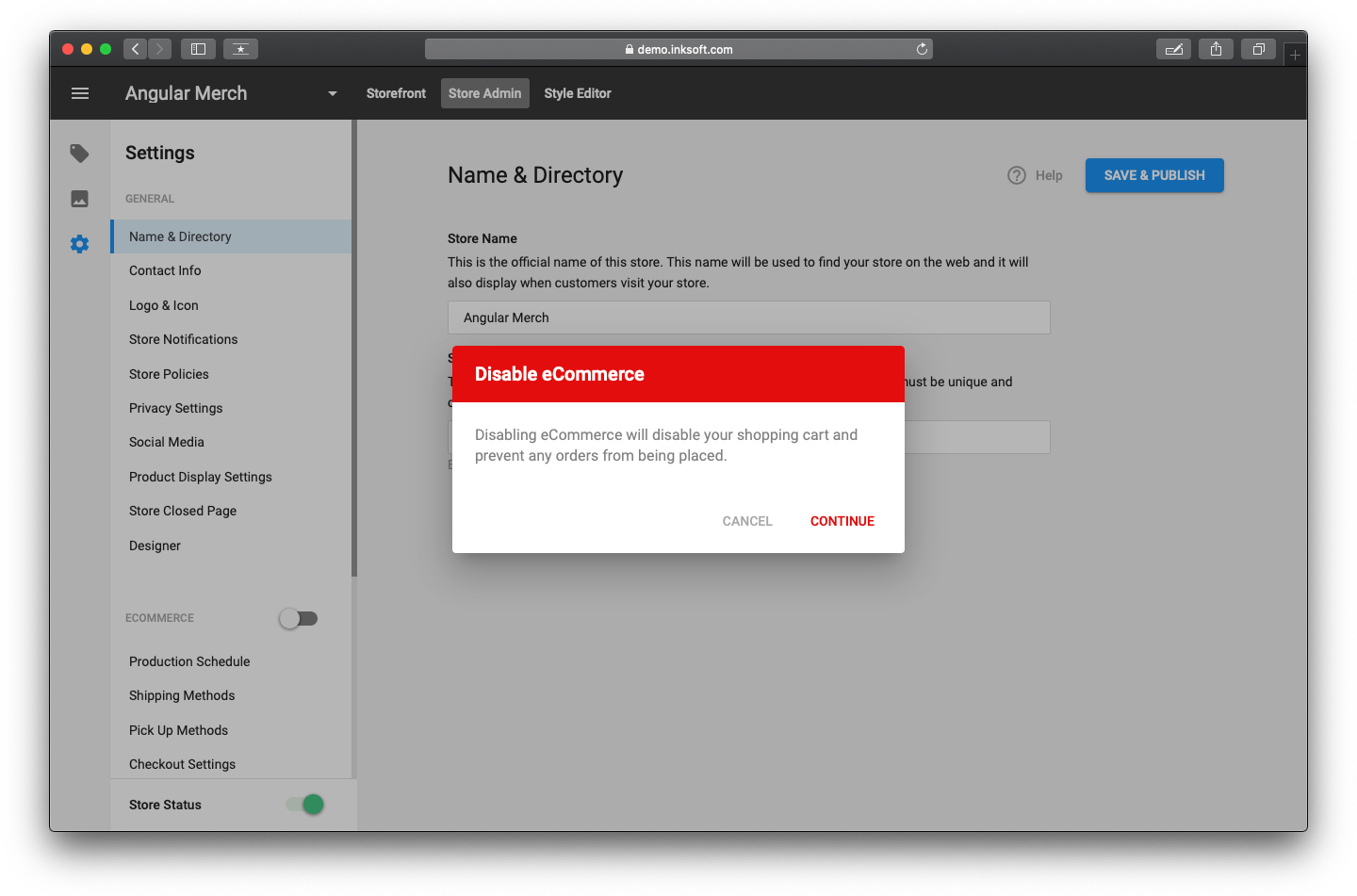
Task: Confirm with the Continue button
Action: click(x=842, y=521)
